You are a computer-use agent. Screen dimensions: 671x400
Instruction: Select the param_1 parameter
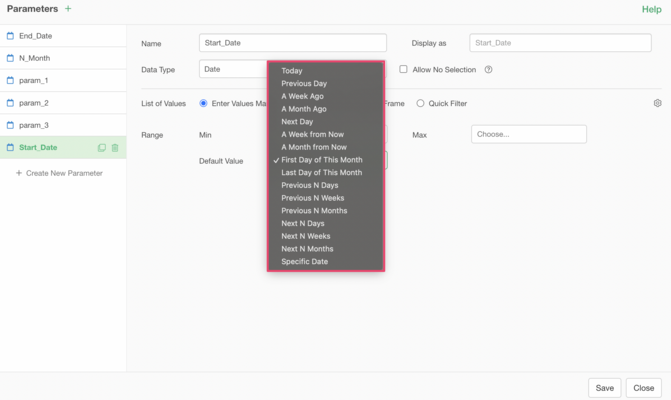tap(63, 80)
